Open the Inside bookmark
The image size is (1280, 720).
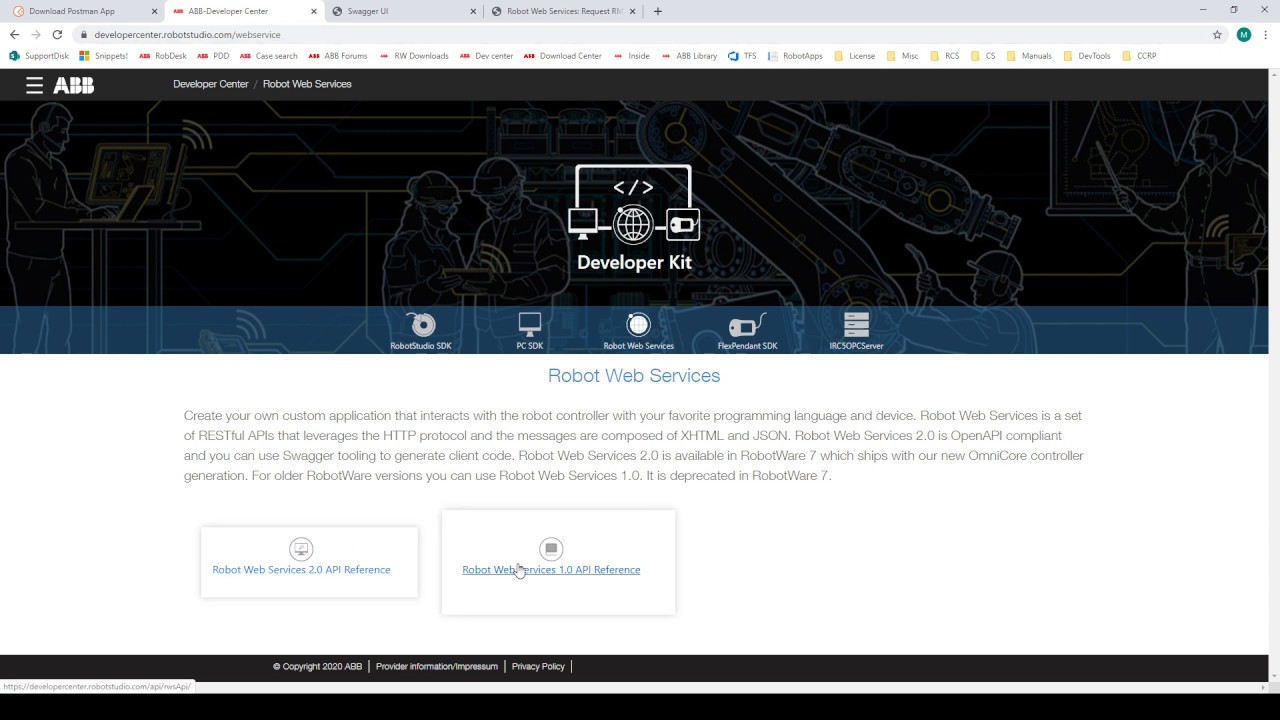[631, 56]
